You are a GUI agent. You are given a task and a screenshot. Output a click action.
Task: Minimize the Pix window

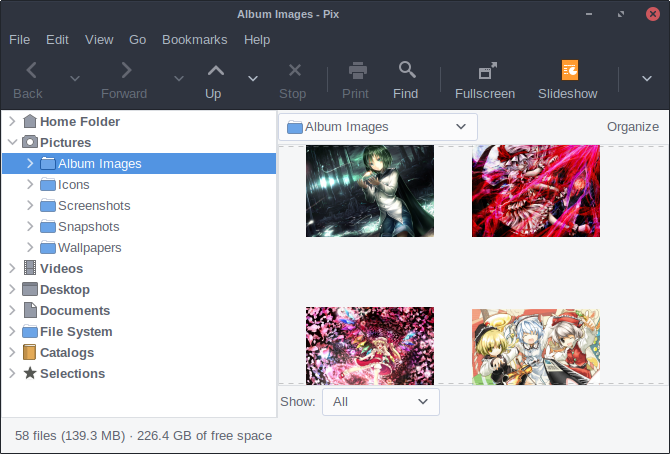tap(589, 14)
